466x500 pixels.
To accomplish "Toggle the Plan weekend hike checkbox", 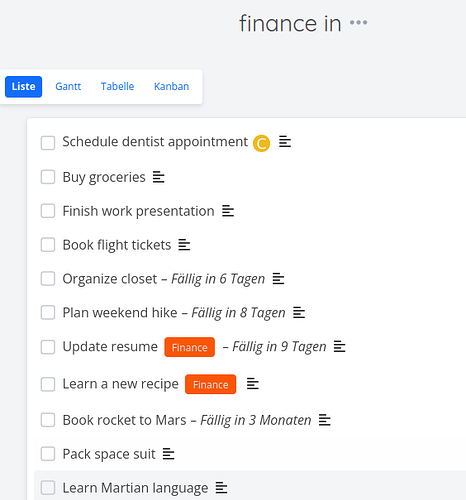I will [48, 313].
